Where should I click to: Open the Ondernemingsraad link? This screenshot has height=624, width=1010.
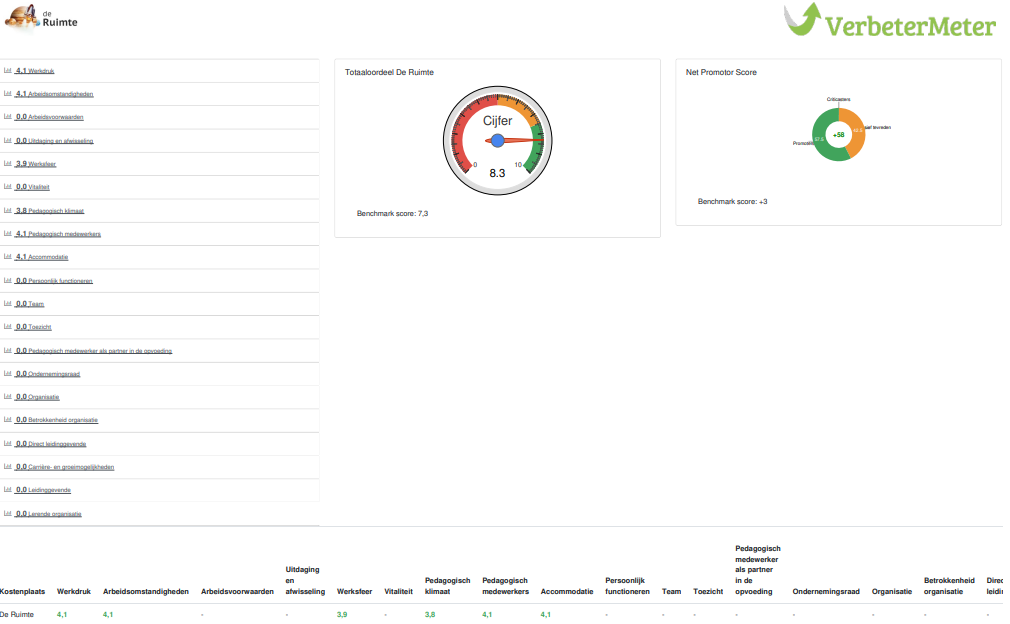[x=53, y=374]
